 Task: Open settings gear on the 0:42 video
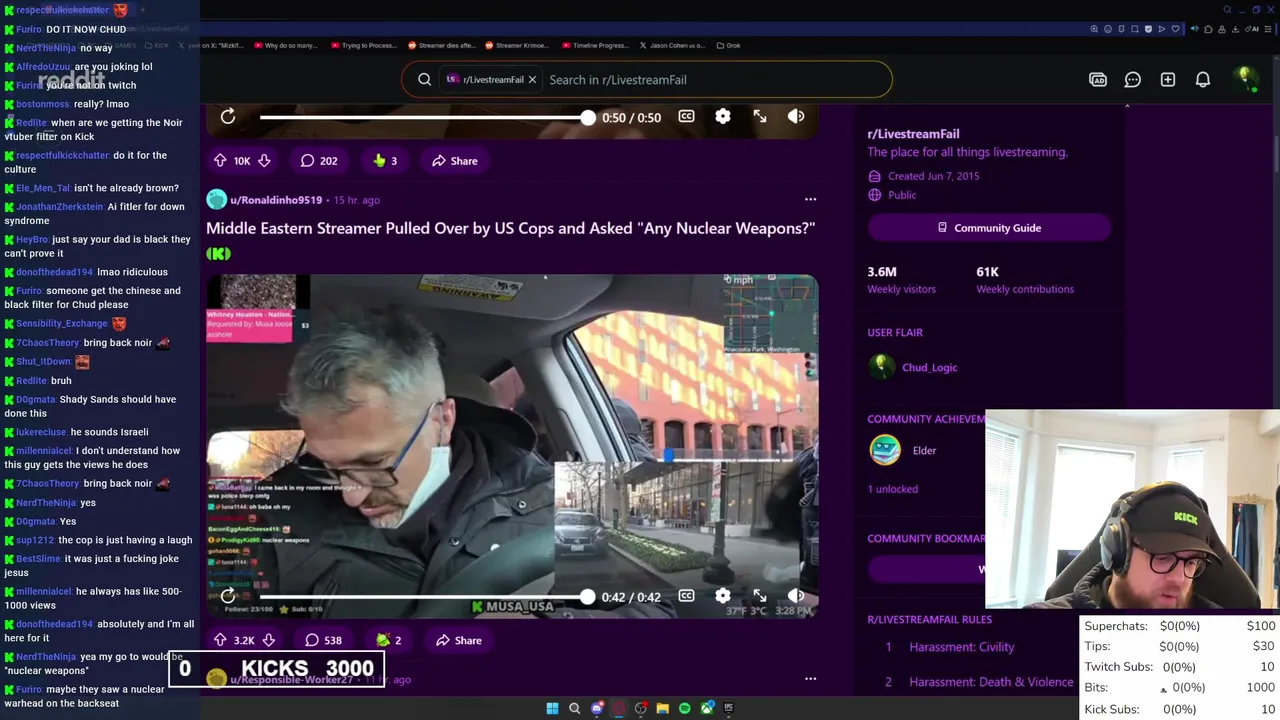723,596
